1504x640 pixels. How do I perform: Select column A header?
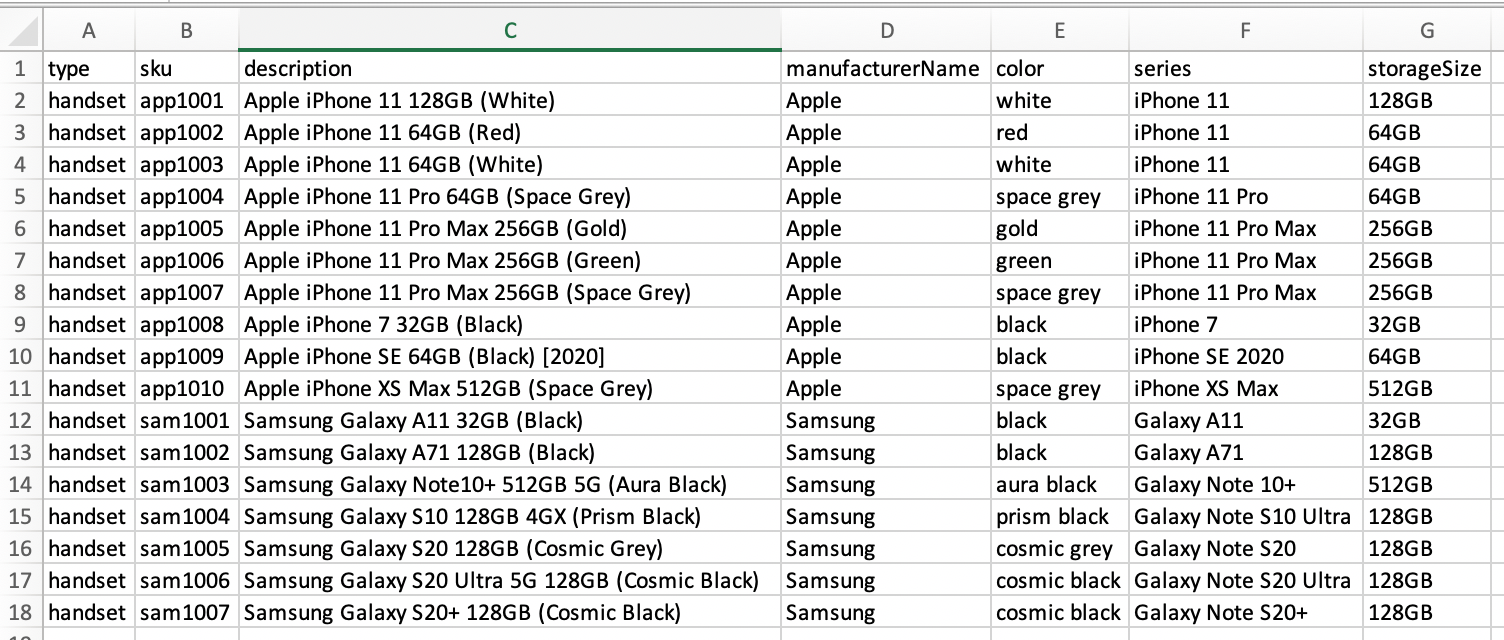click(88, 31)
